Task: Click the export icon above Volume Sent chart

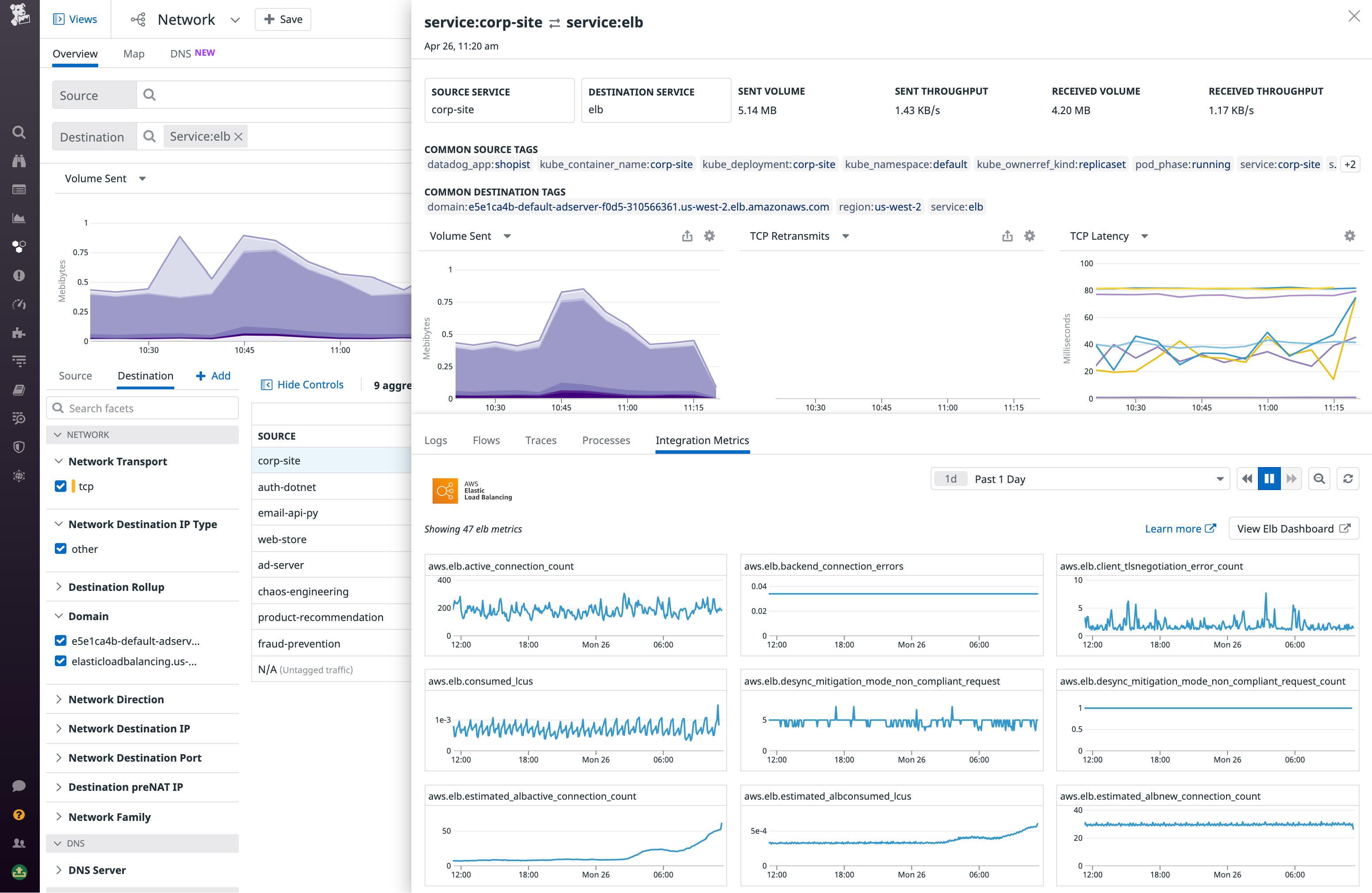Action: 686,236
